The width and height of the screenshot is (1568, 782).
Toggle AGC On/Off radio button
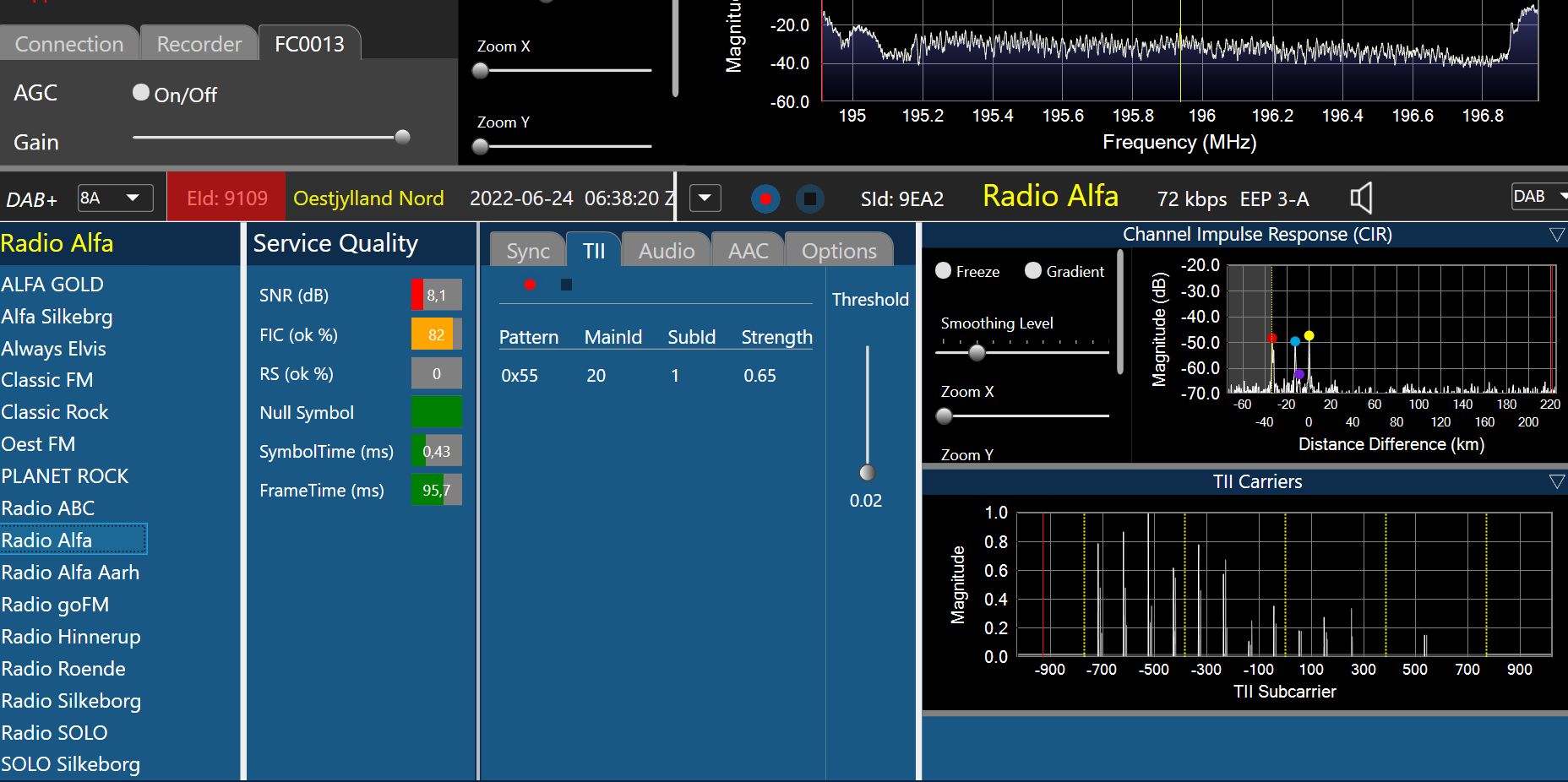click(141, 93)
